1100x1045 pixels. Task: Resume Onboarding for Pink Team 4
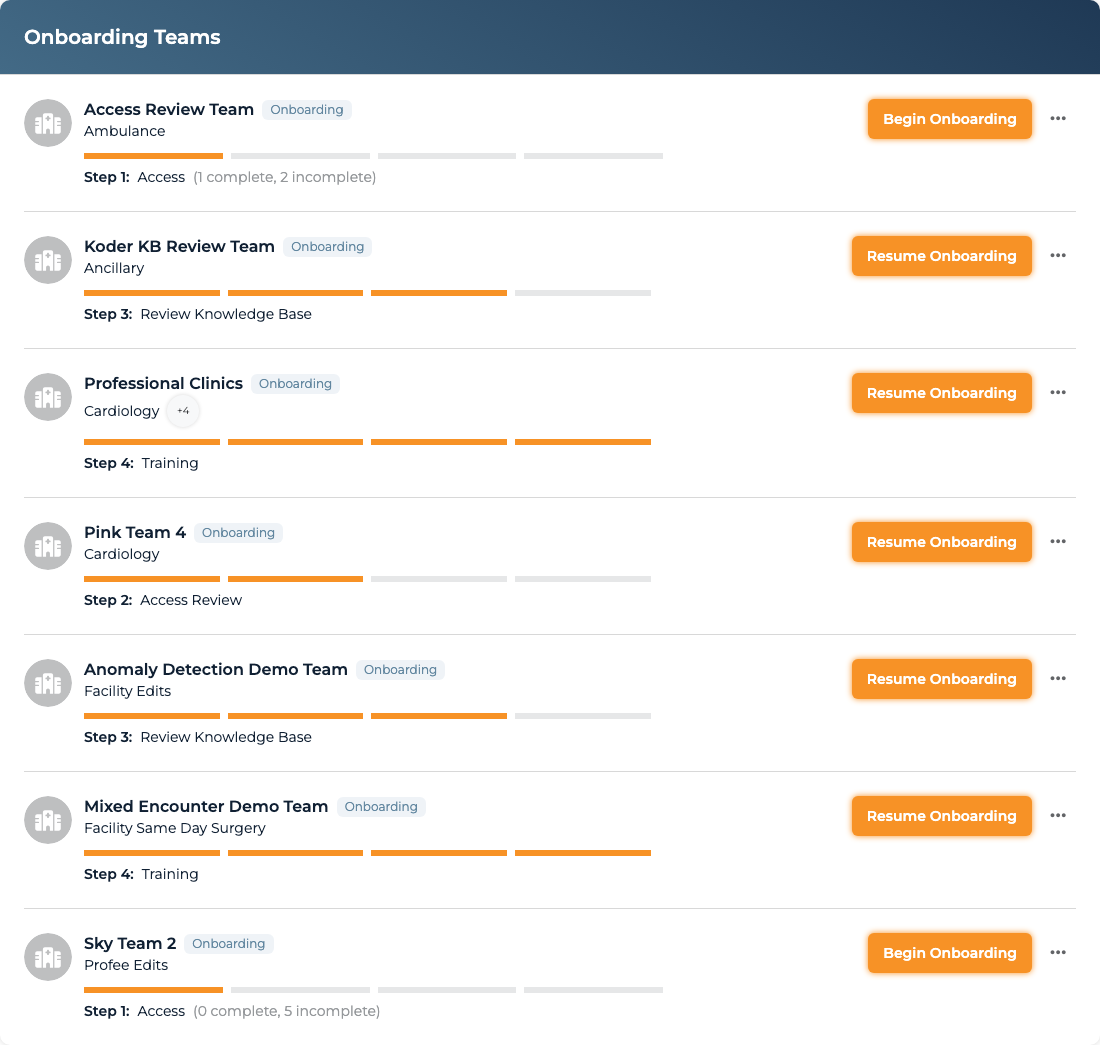pos(941,542)
